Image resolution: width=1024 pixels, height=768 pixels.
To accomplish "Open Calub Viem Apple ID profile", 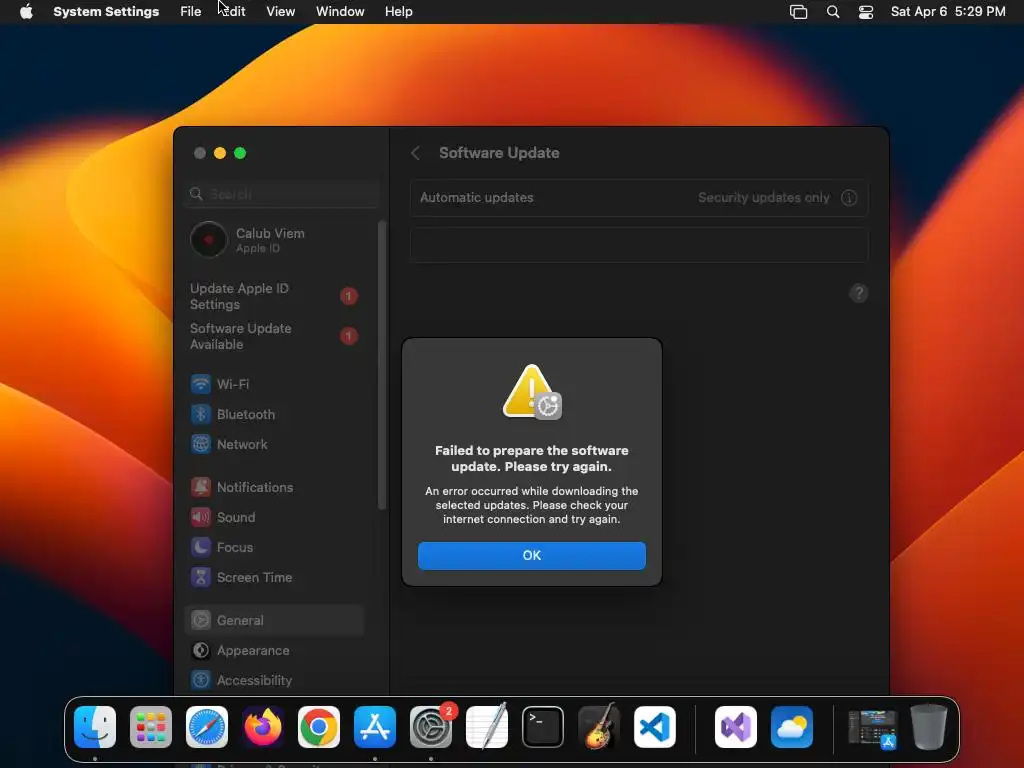I will click(274, 240).
